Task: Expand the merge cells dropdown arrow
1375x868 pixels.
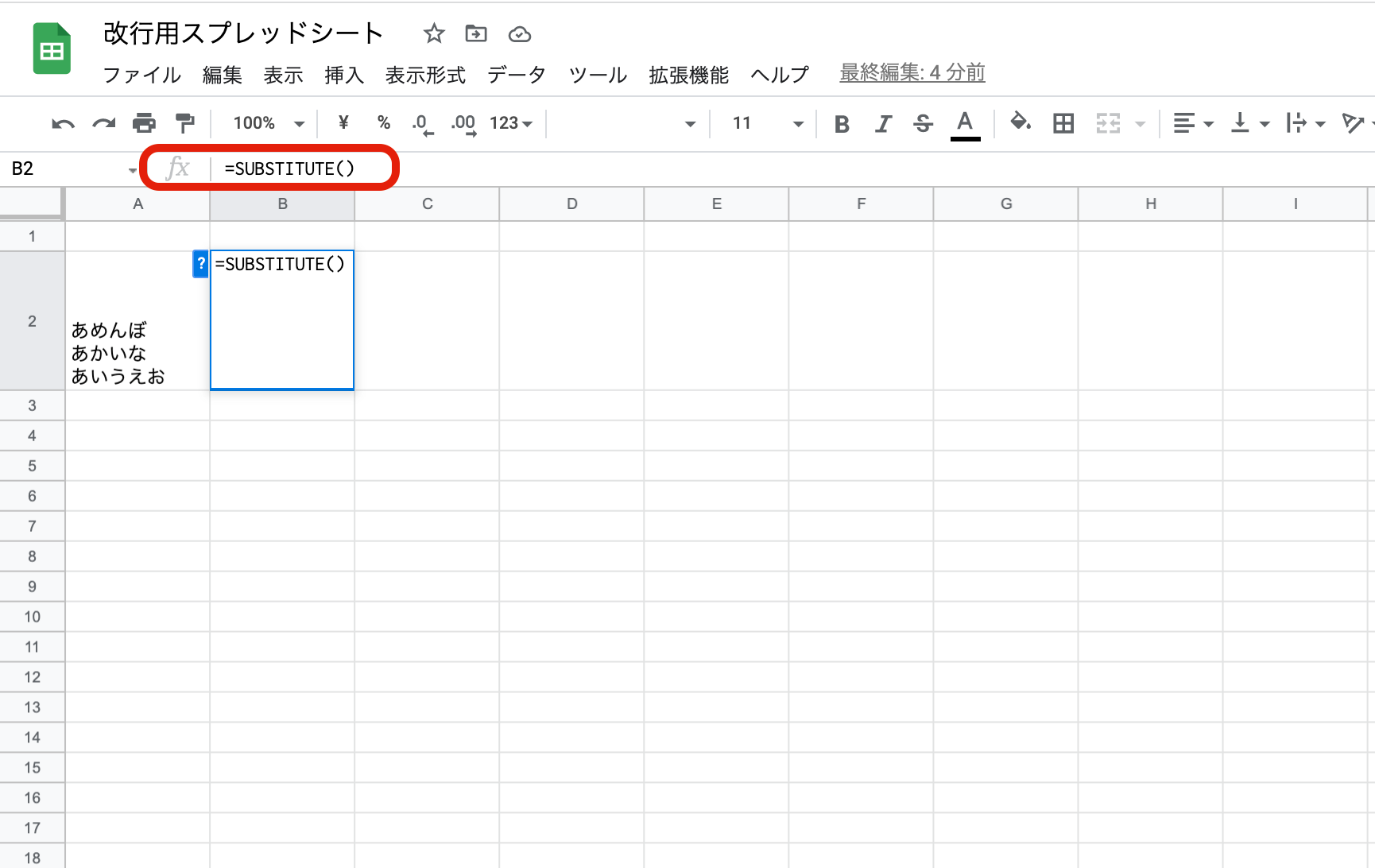Action: 1141,124
